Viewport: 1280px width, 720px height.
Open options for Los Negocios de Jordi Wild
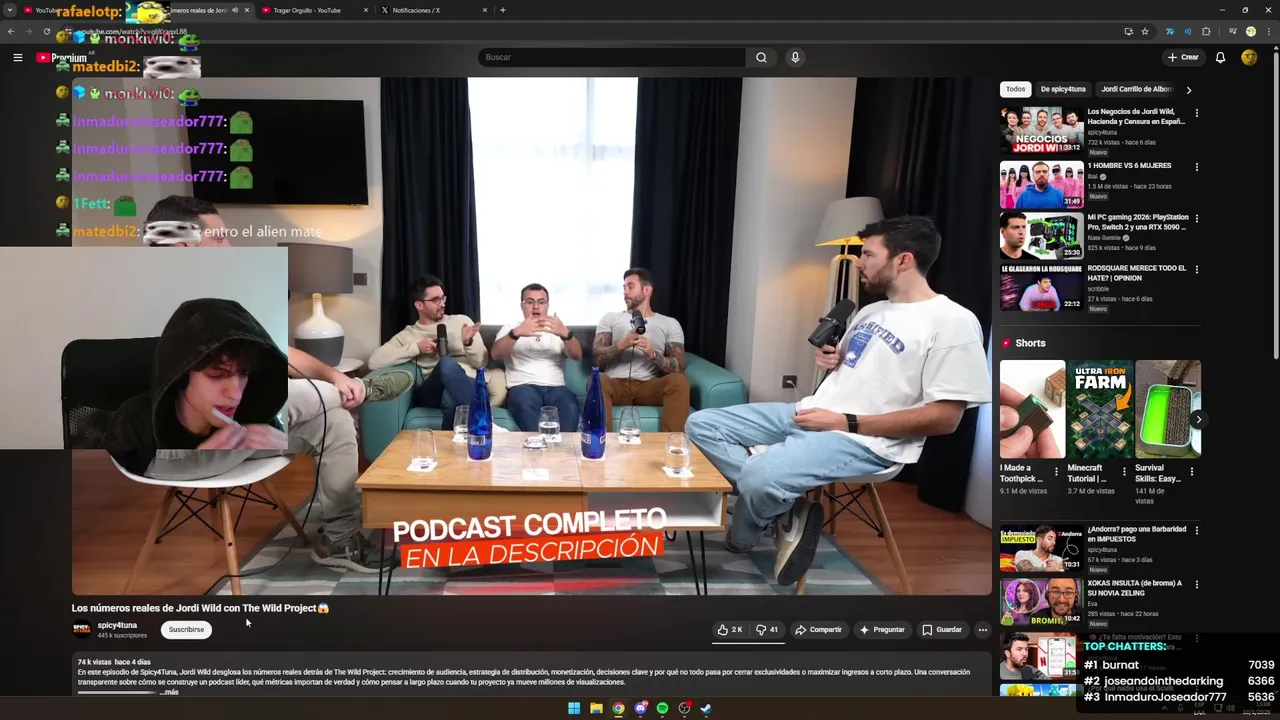pyautogui.click(x=1196, y=113)
